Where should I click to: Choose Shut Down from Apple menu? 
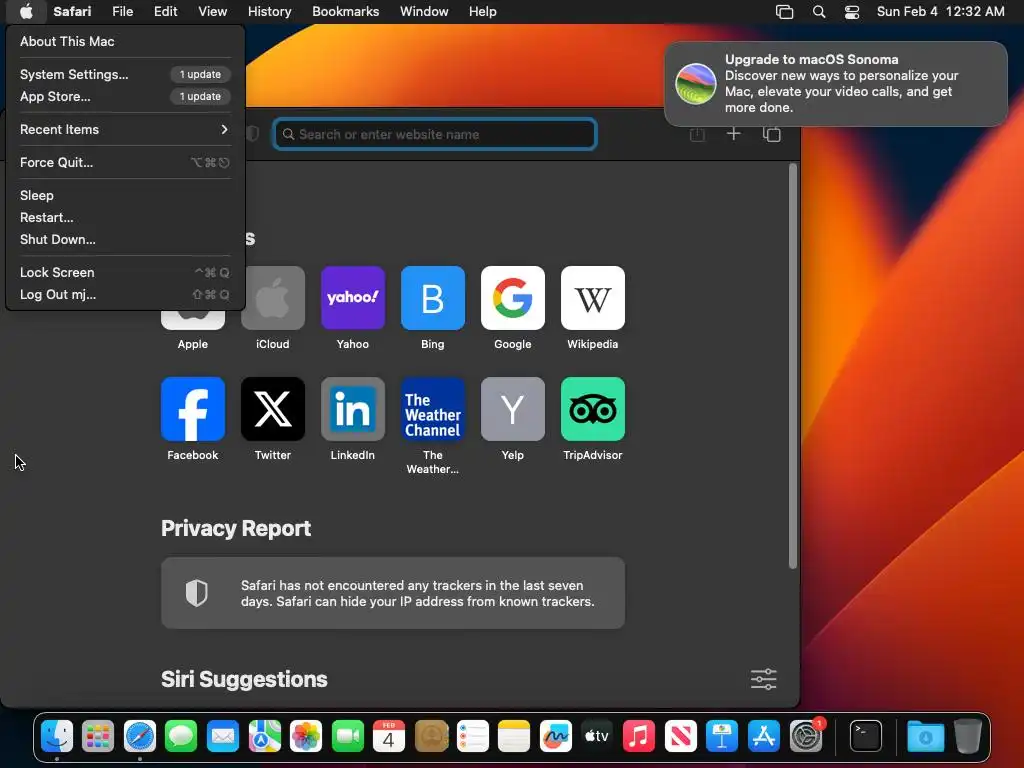[125, 239]
